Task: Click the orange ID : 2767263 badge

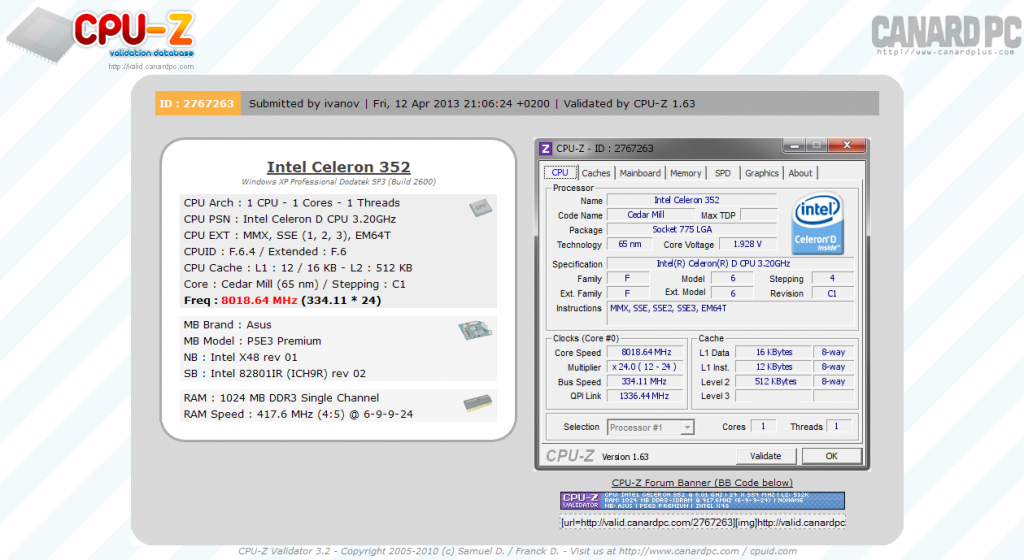Action: pyautogui.click(x=197, y=103)
